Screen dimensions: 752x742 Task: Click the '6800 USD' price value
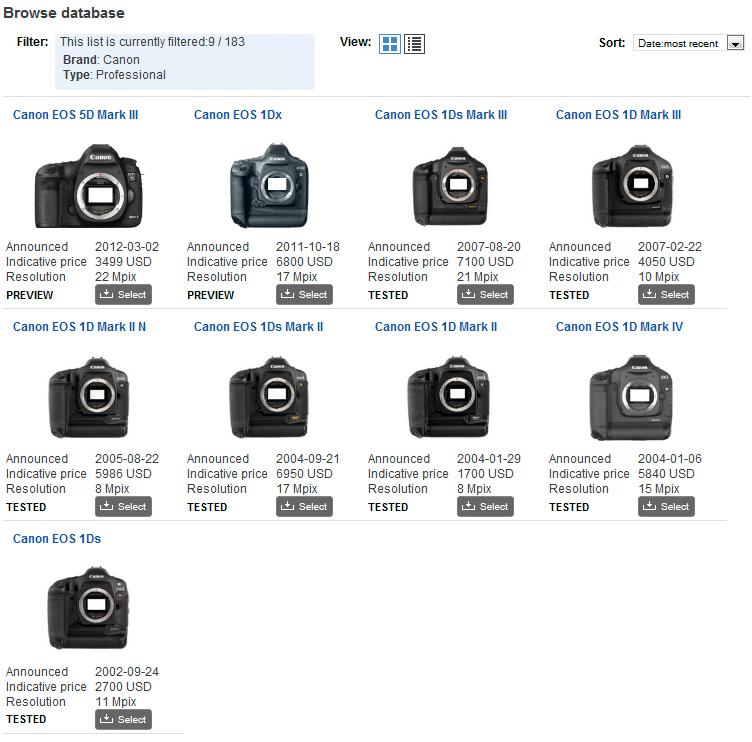(x=304, y=262)
